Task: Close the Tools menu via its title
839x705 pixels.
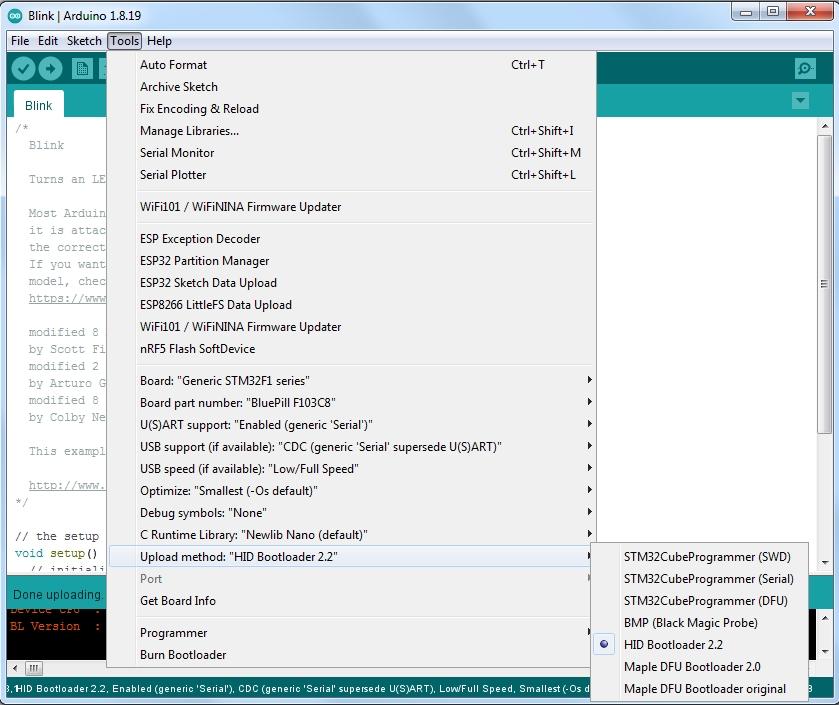Action: pos(125,41)
